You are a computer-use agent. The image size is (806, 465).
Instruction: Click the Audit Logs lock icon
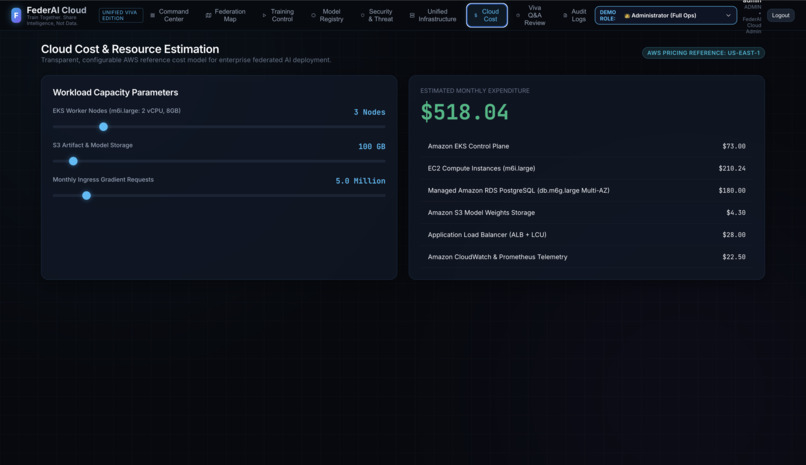565,15
